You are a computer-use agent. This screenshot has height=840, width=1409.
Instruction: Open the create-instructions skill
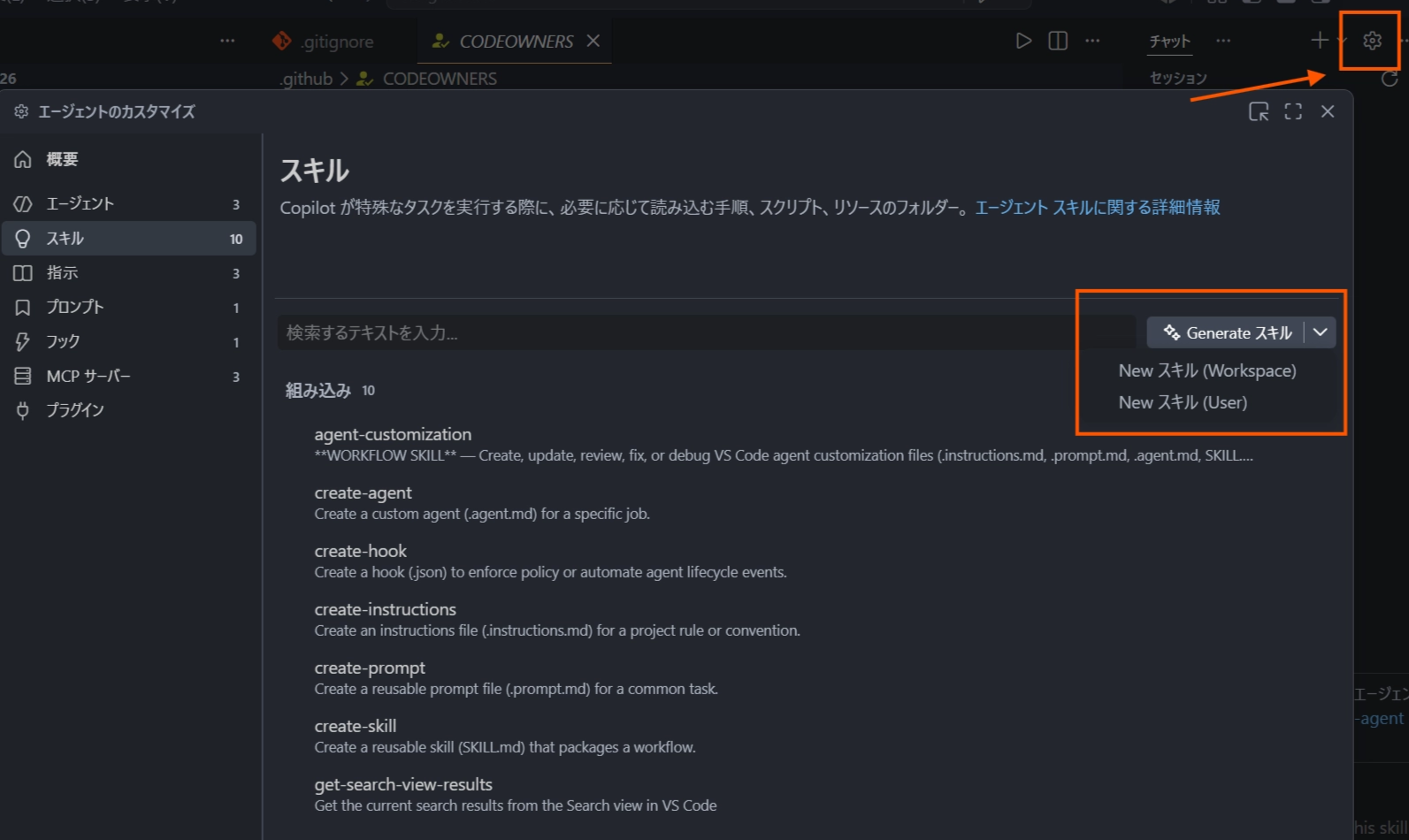coord(784,620)
